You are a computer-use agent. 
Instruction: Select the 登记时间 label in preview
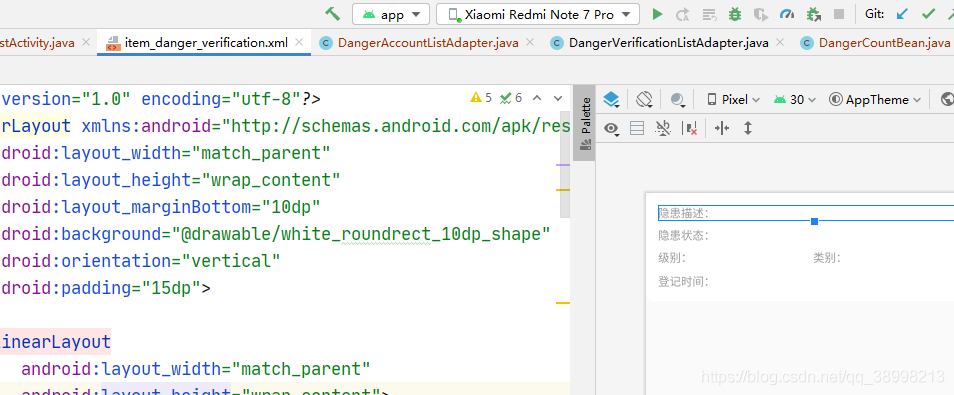(683, 281)
